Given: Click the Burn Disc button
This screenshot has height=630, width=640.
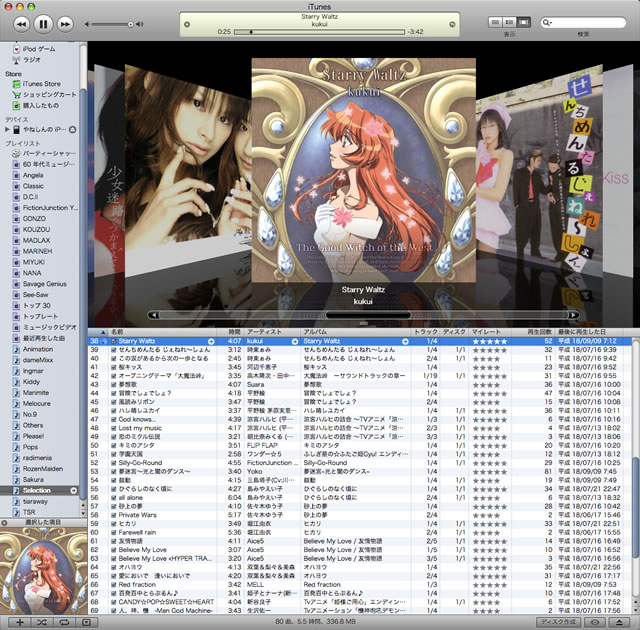Looking at the screenshot, I should coord(558,622).
